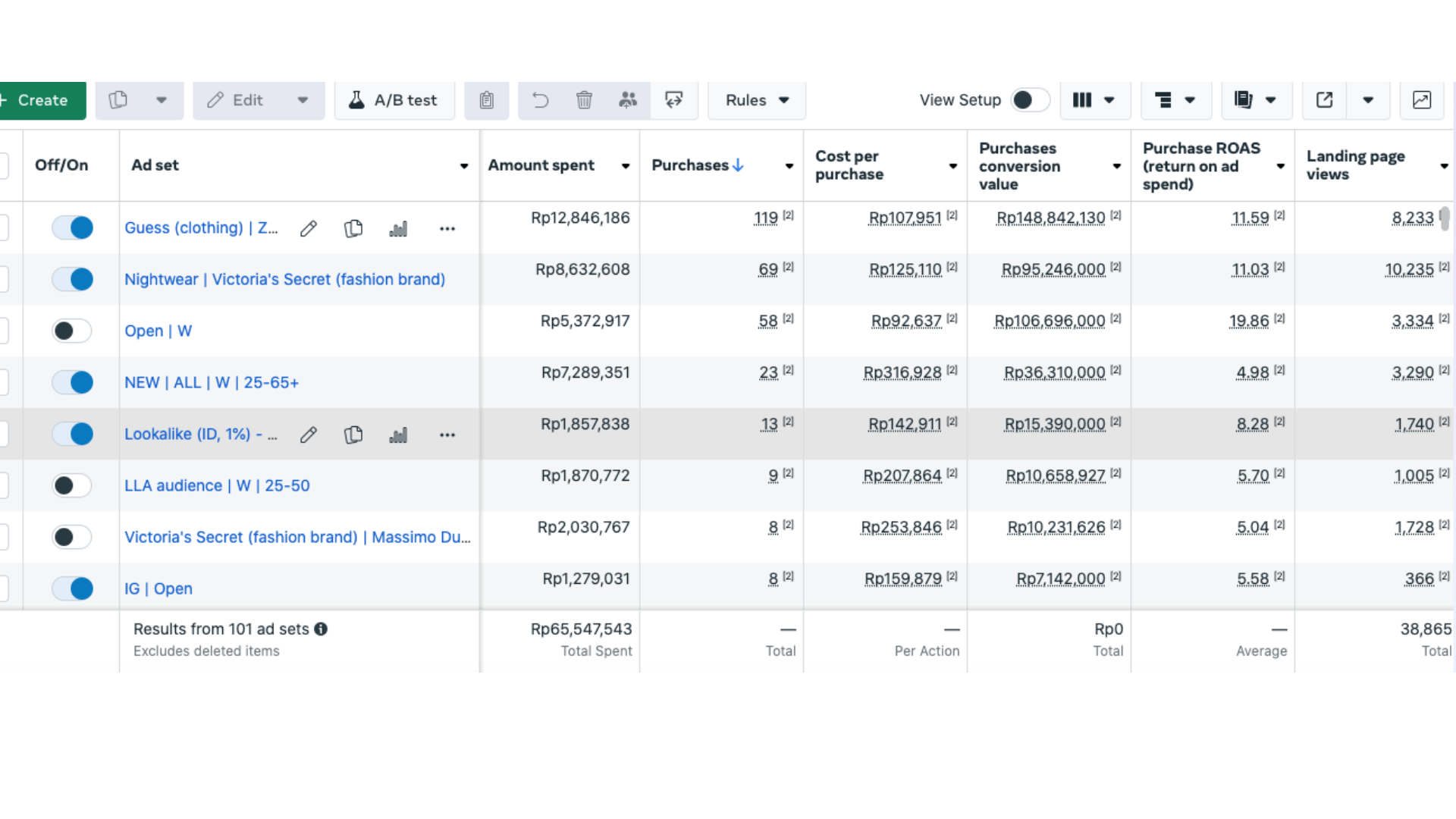
Task: Turn off Nightwear Victoria's Secret ad set
Action: [x=72, y=279]
